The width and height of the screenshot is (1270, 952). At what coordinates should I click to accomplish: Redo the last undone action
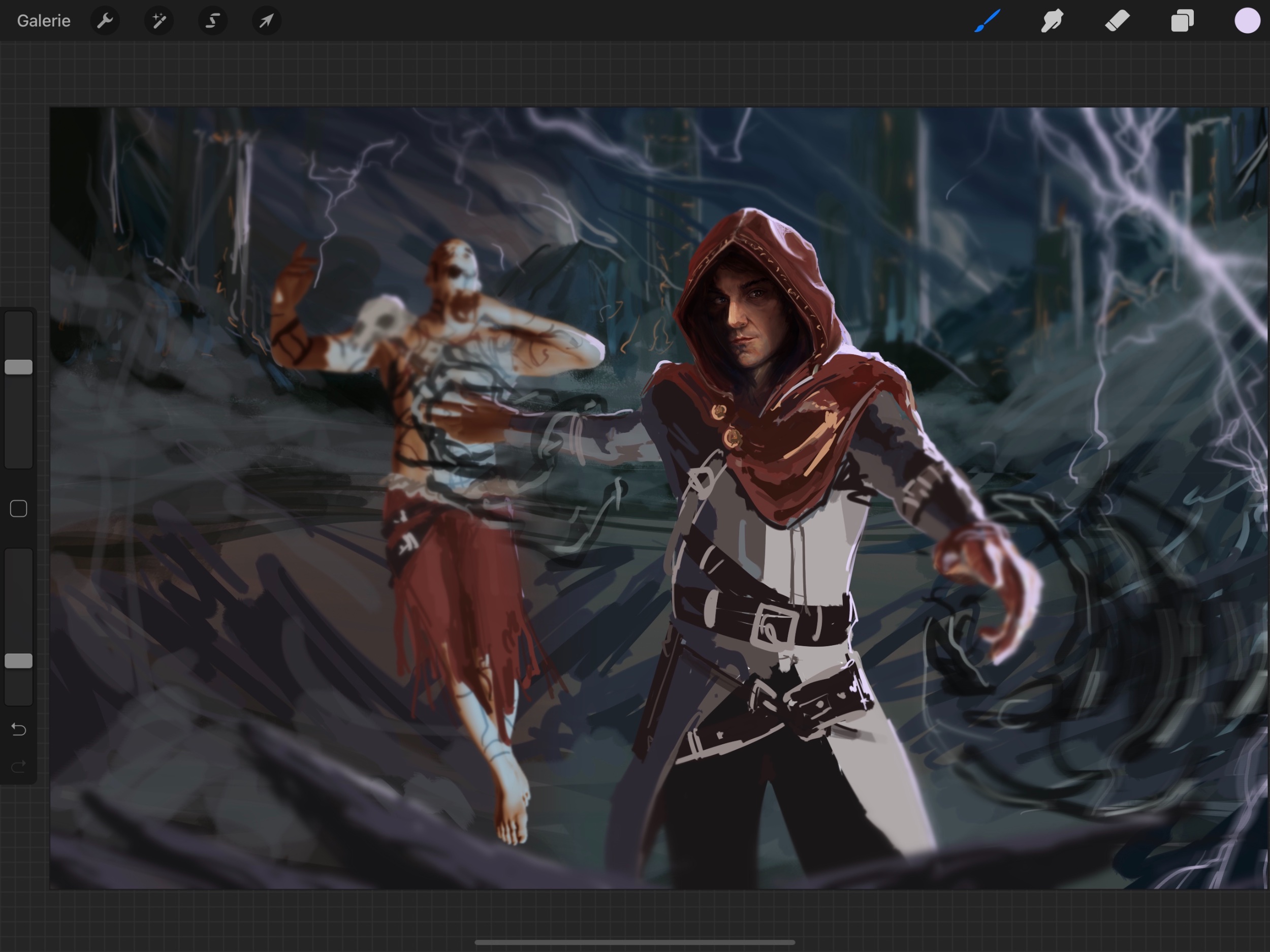(18, 766)
